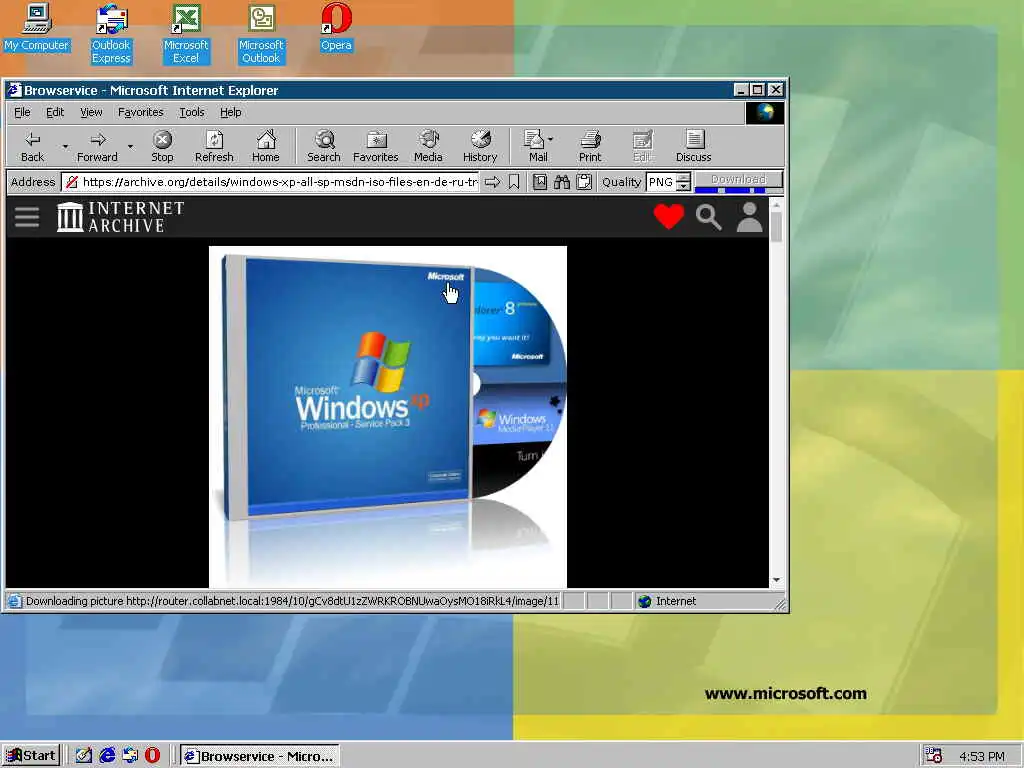Open the Internet Archive hamburger menu

click(x=27, y=217)
